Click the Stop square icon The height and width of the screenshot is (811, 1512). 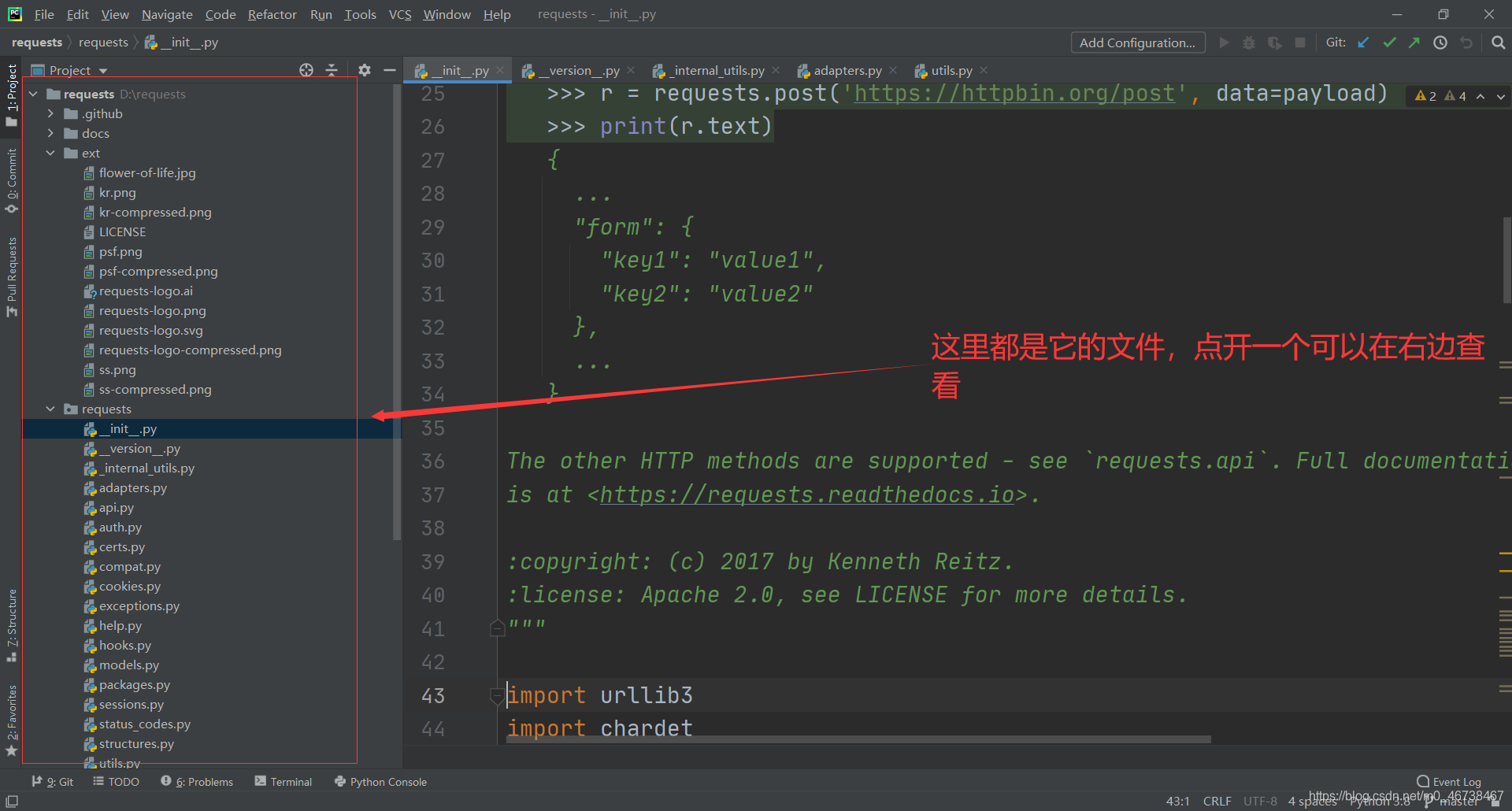tap(1300, 43)
